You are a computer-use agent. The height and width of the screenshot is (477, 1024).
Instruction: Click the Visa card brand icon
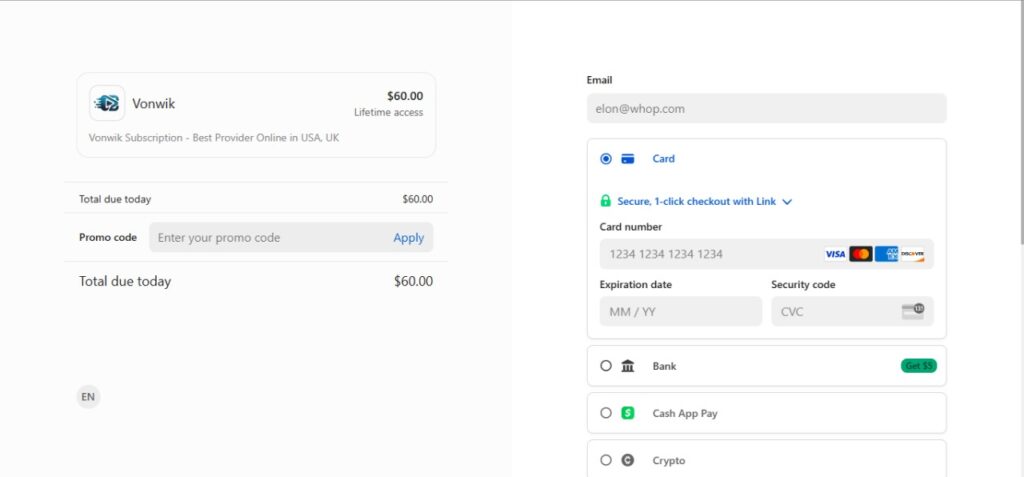[835, 254]
